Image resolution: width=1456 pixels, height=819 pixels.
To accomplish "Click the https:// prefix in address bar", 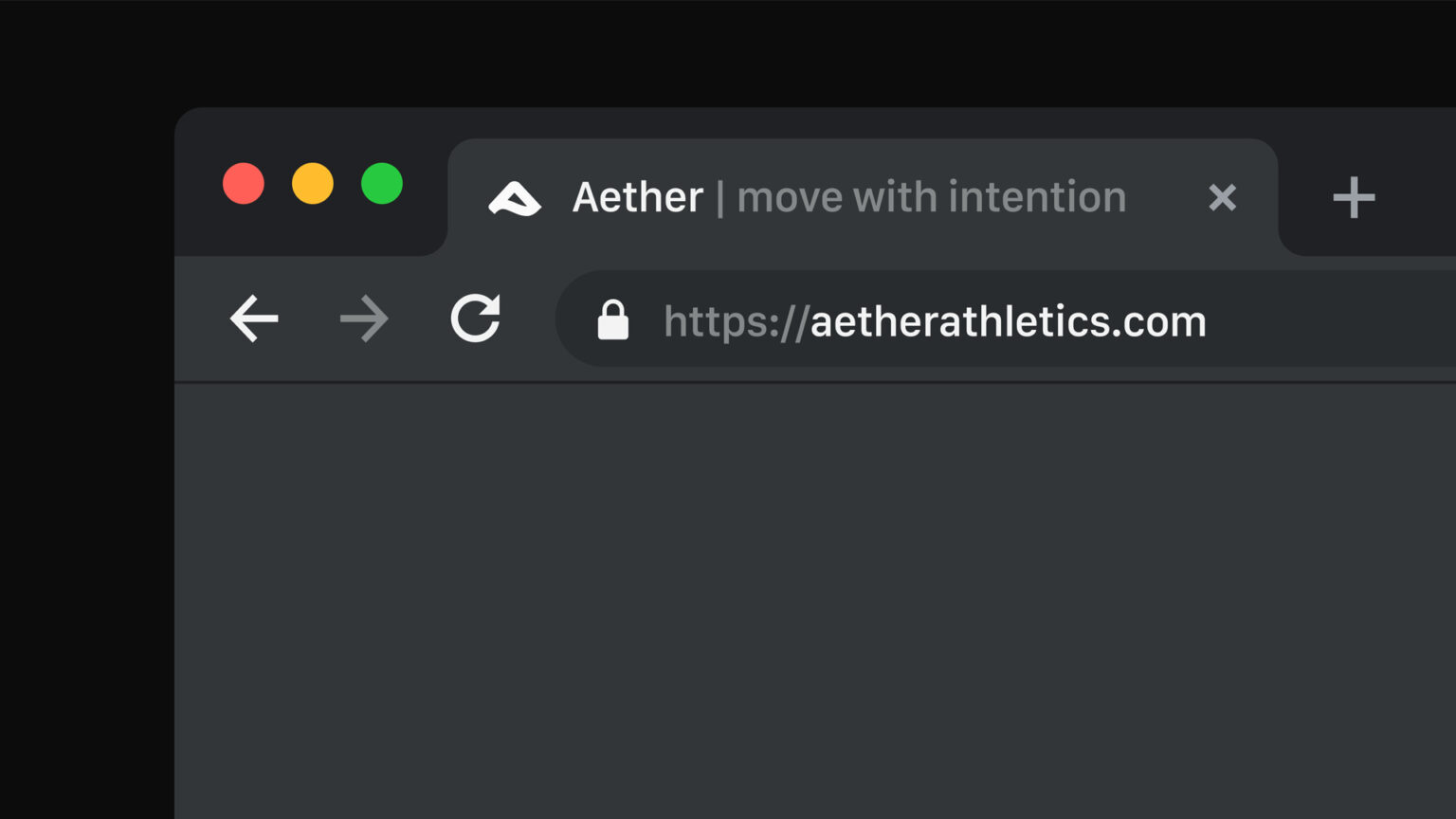I will (735, 321).
